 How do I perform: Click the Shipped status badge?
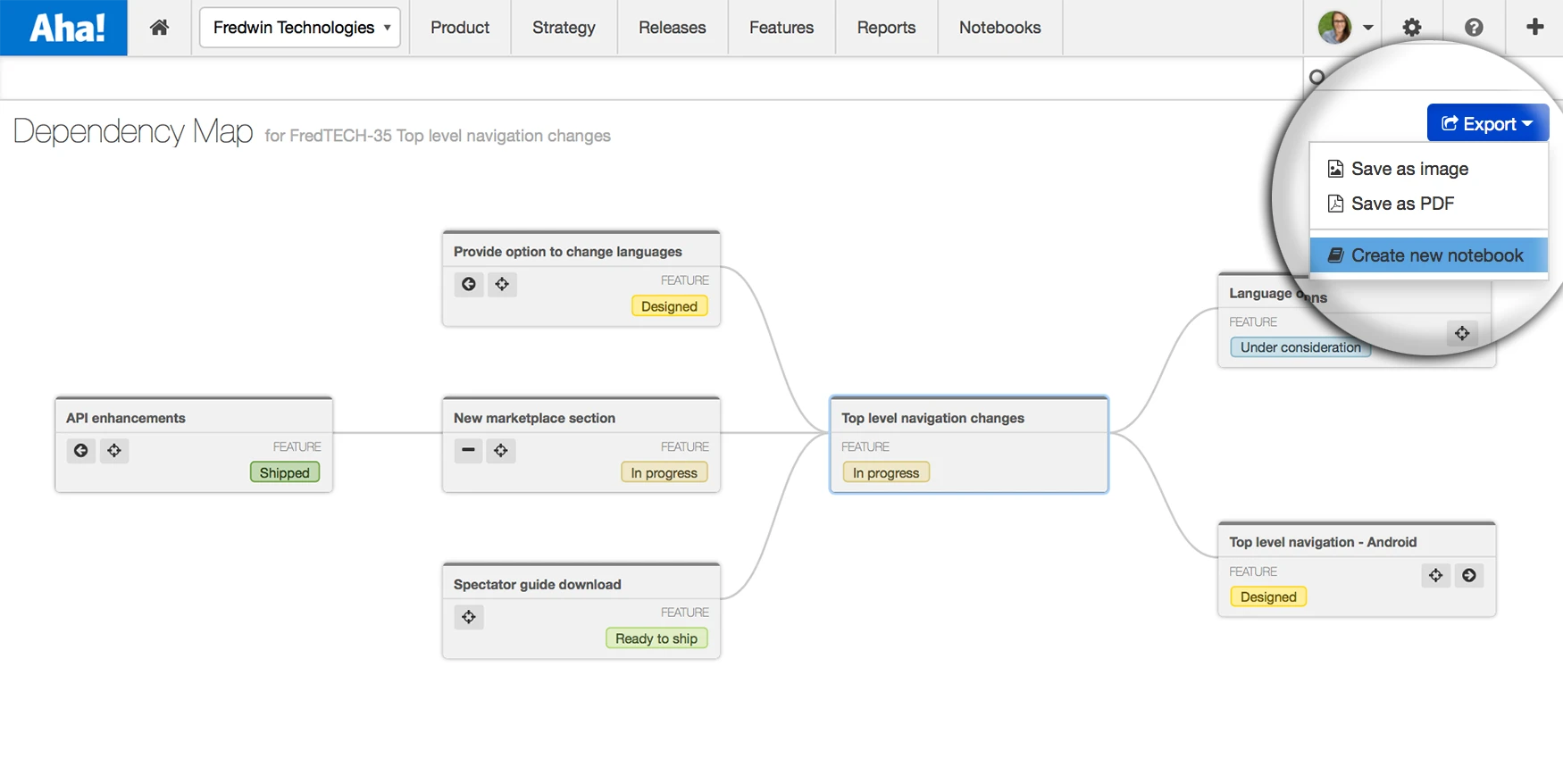pyautogui.click(x=284, y=472)
